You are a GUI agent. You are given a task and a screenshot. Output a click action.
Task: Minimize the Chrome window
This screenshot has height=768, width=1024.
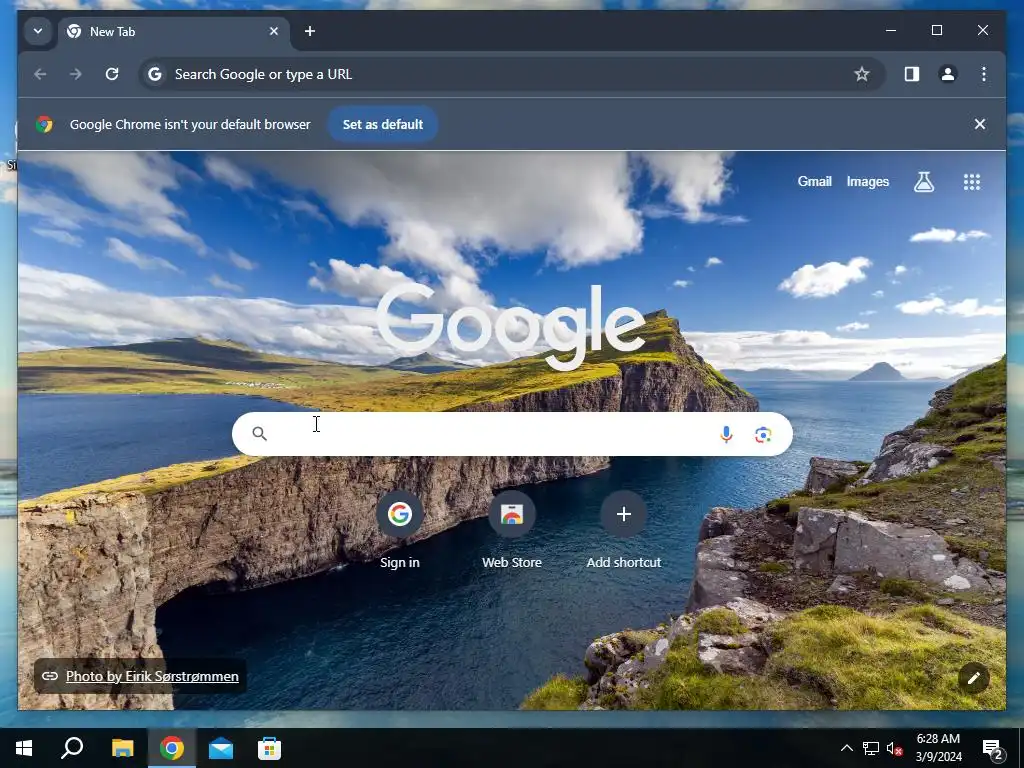(x=891, y=30)
